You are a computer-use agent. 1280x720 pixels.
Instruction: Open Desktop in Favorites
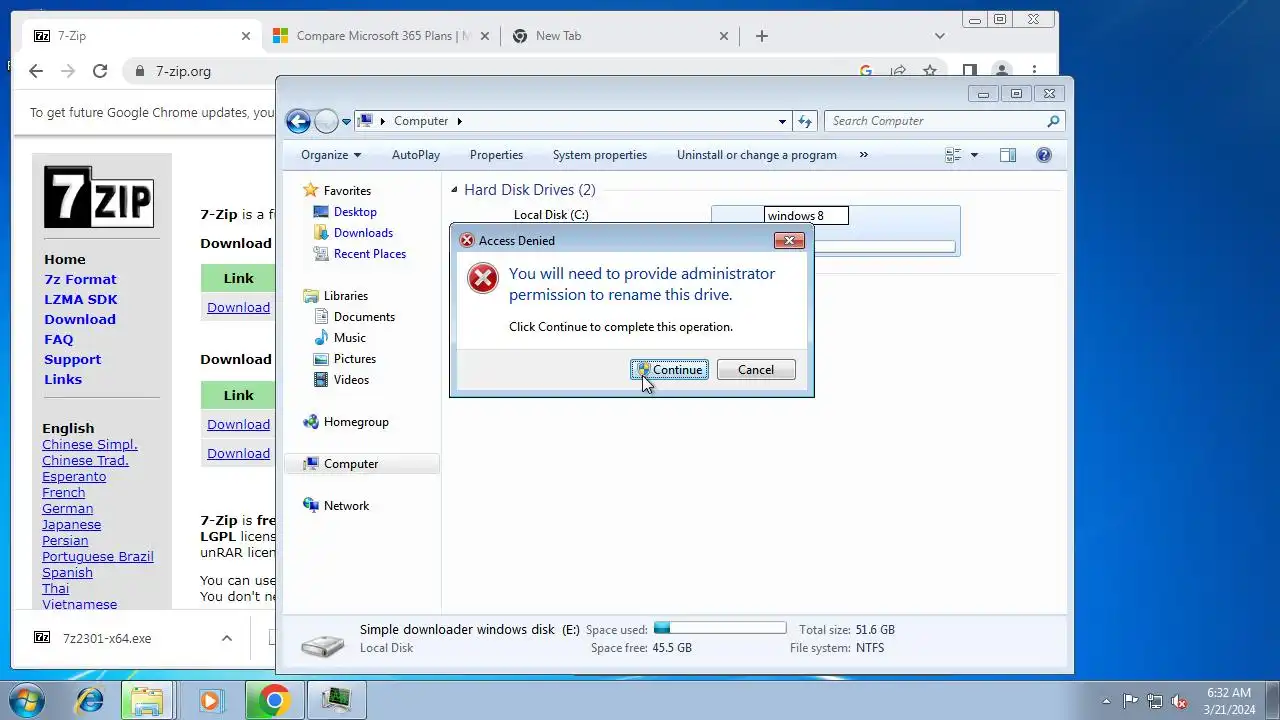[355, 212]
